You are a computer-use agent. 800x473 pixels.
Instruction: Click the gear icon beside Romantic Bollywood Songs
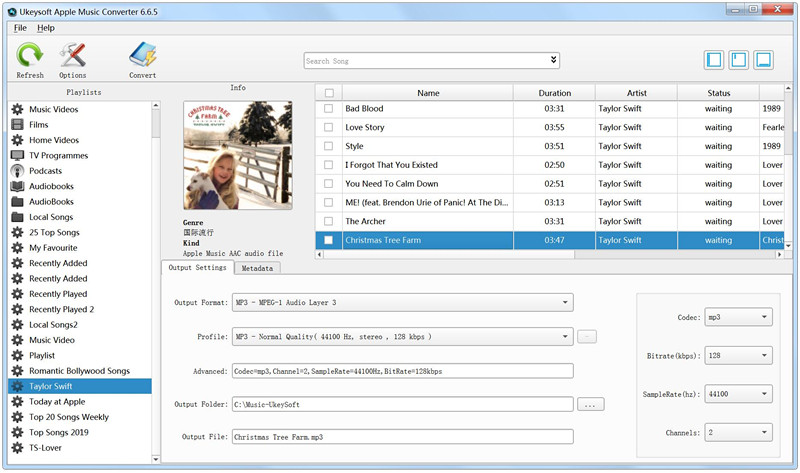click(17, 370)
